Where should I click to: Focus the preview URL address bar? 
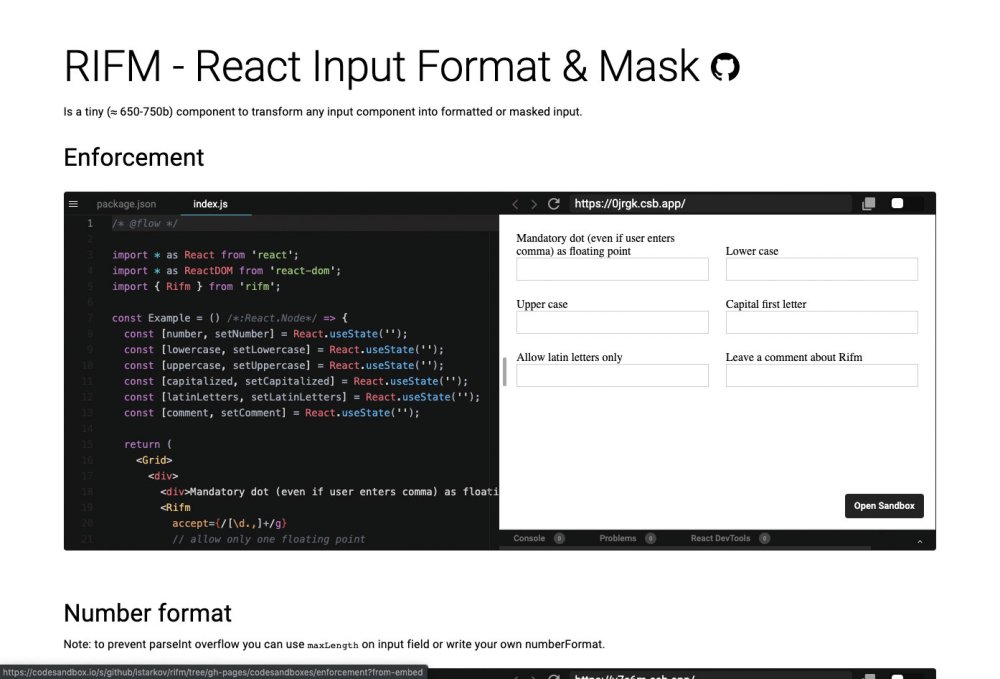point(710,203)
